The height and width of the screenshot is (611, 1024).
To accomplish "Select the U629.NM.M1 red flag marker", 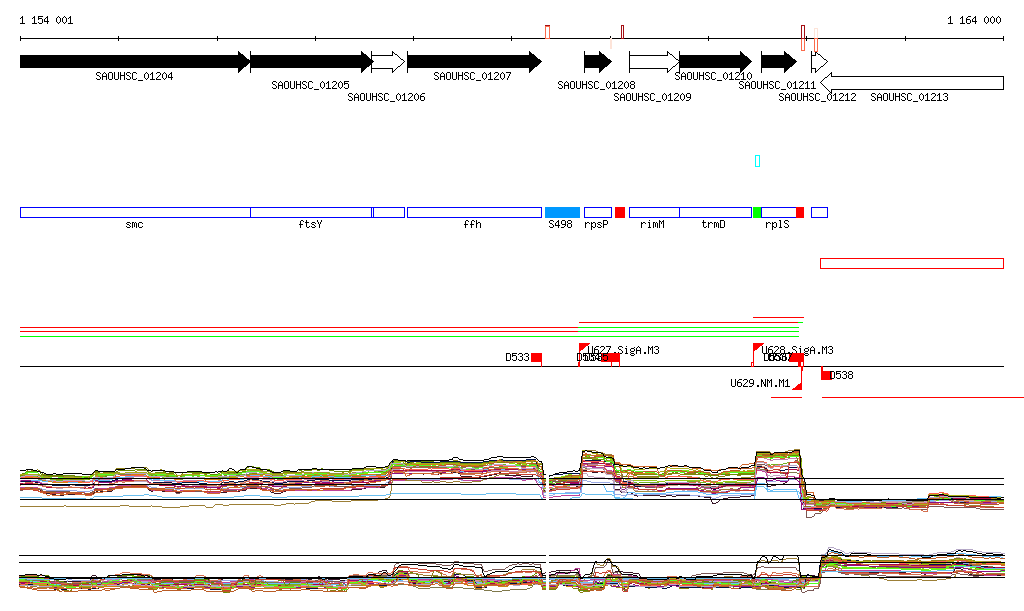I will [797, 385].
